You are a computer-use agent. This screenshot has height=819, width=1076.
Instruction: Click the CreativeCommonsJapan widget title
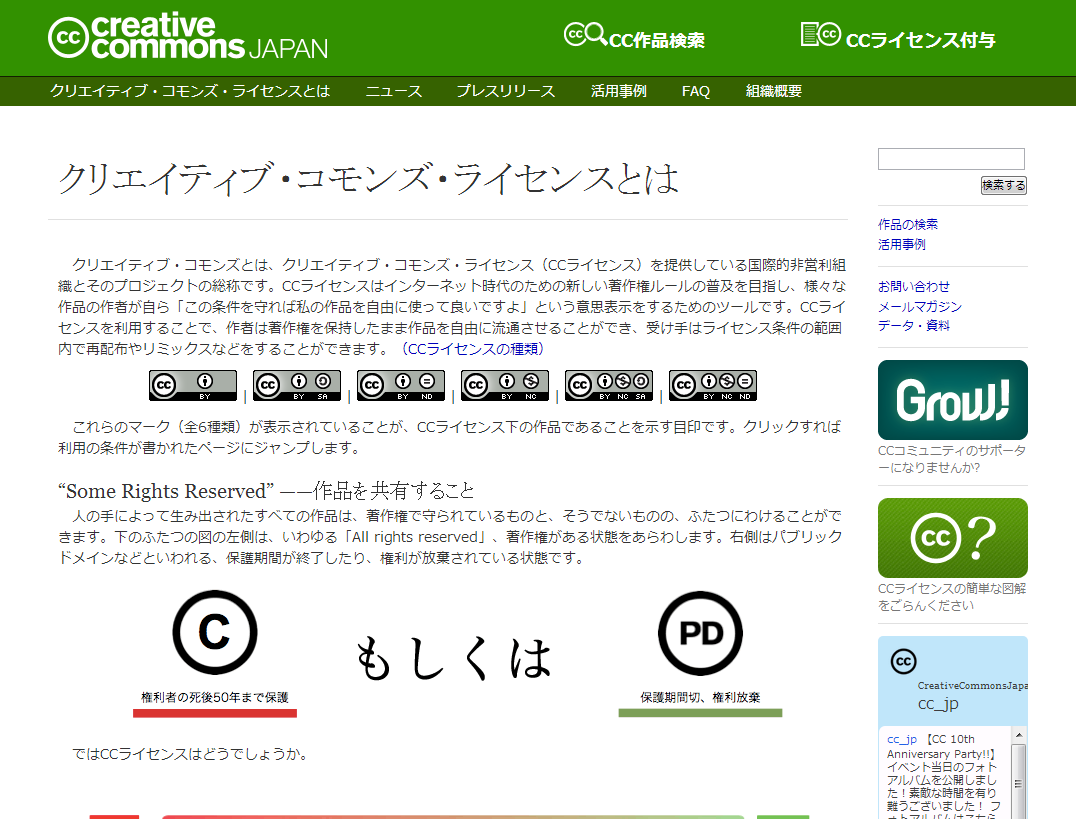tap(972, 685)
